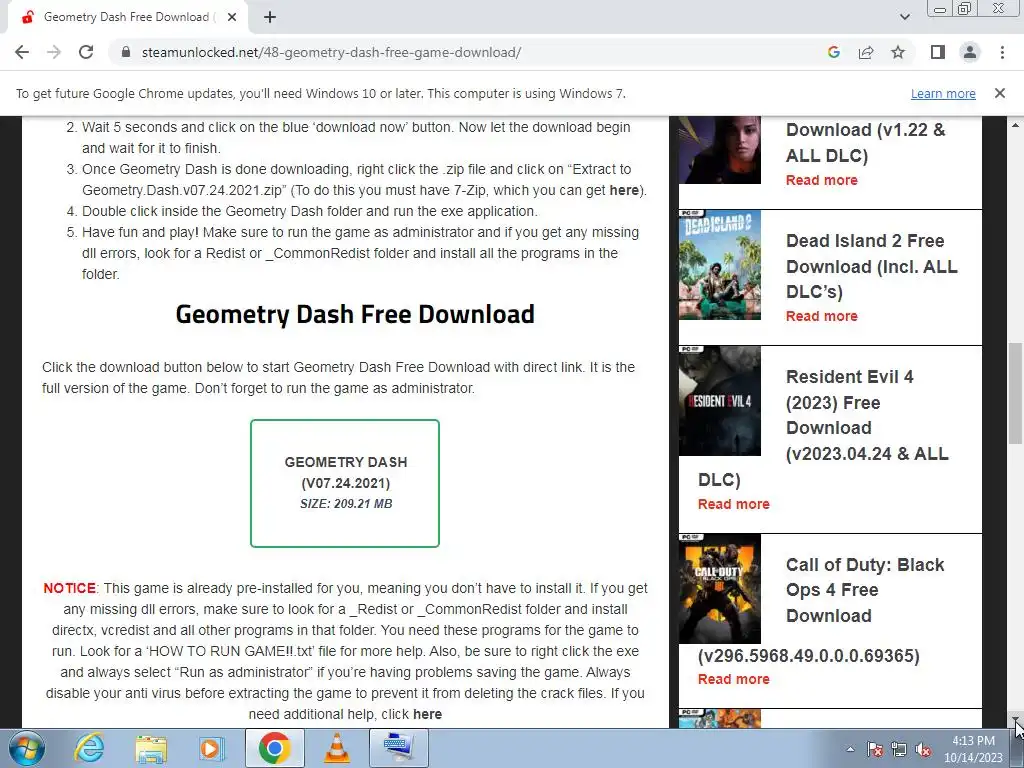Select the 'Geometry Dash Free Download' heading
This screenshot has height=768, width=1024.
tap(355, 315)
